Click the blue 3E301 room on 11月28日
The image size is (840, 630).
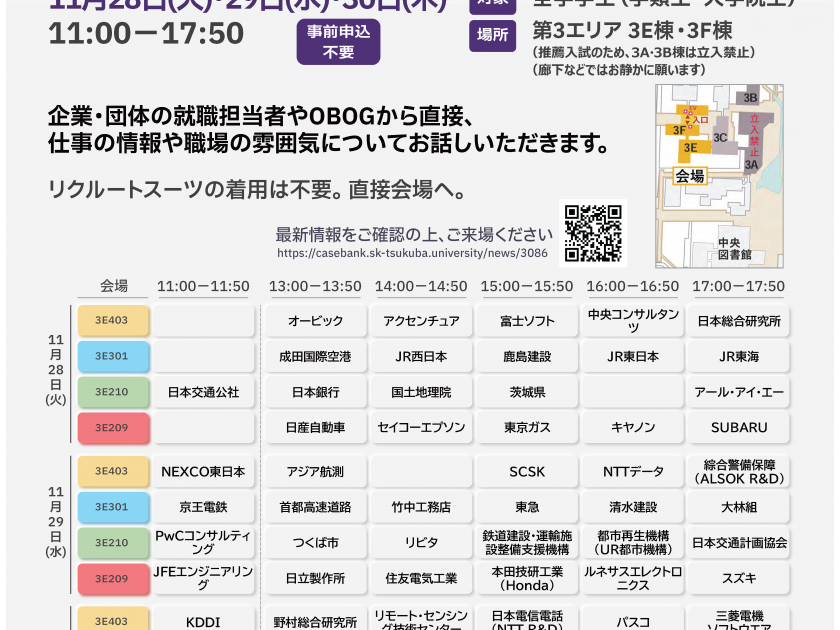click(113, 356)
